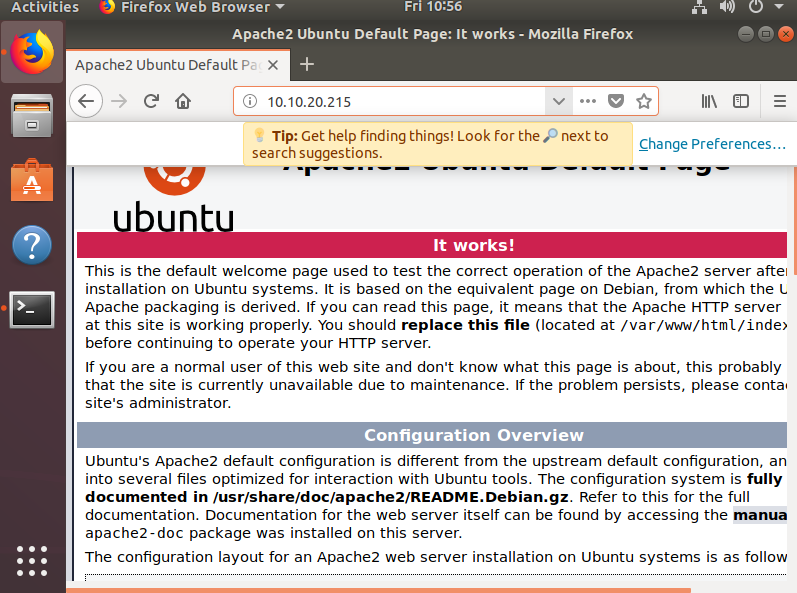Click the Configuration Overview section heading
797x593 pixels.
(474, 435)
